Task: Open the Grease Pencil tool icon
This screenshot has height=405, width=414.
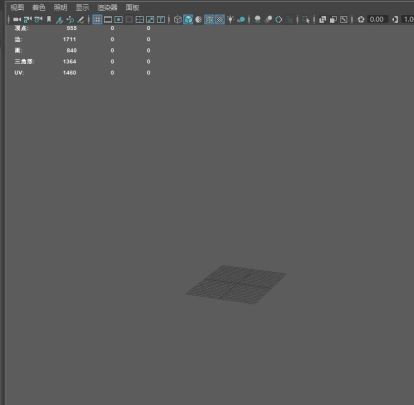Action: point(80,20)
